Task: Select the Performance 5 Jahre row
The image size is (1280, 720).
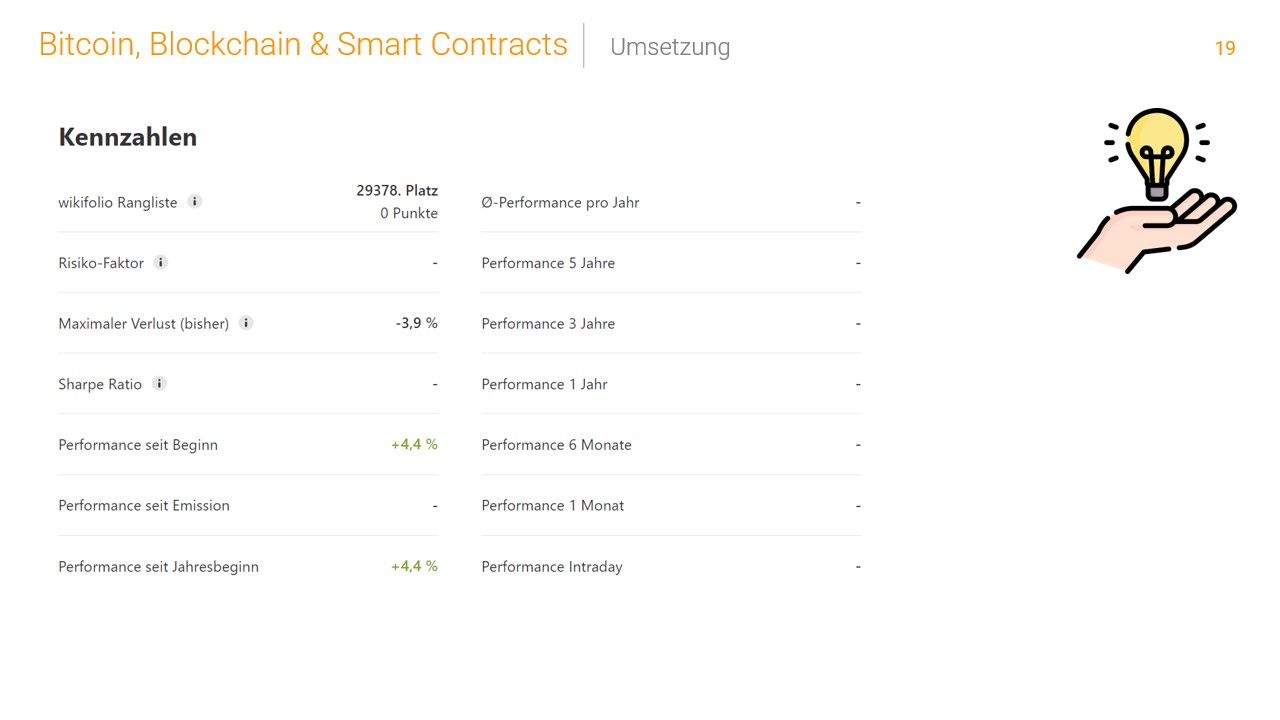Action: coord(671,263)
